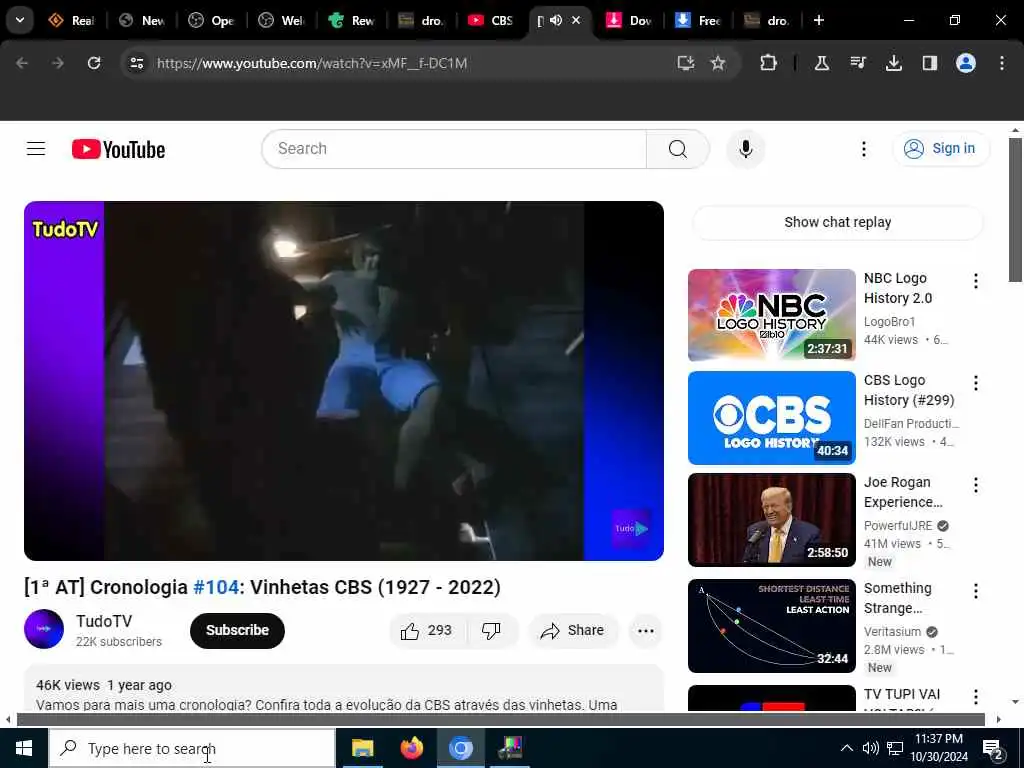The width and height of the screenshot is (1024, 768).
Task: Open the browser extensions puzzle icon
Action: [x=769, y=63]
